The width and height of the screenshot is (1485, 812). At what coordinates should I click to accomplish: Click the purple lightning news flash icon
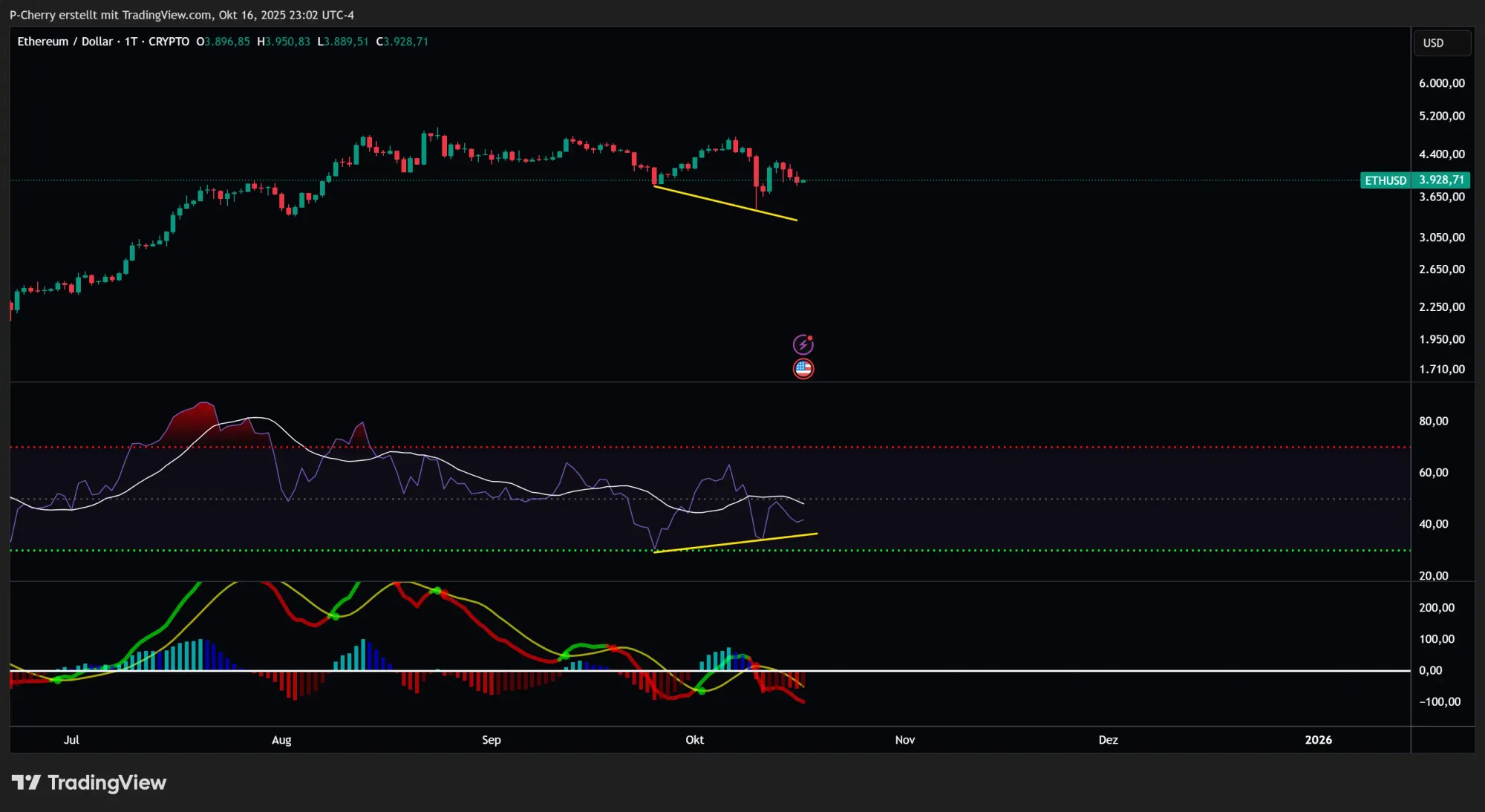click(803, 344)
